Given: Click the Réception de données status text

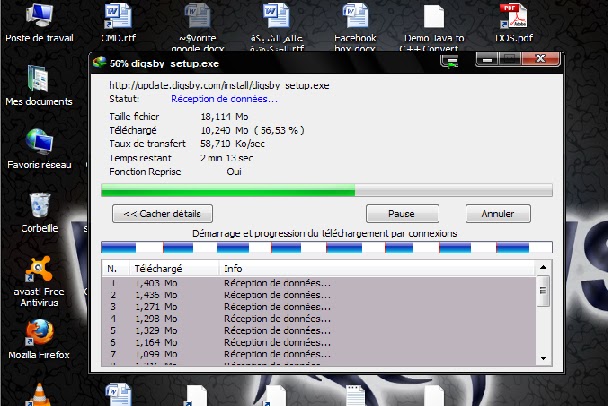Looking at the screenshot, I should 224,99.
